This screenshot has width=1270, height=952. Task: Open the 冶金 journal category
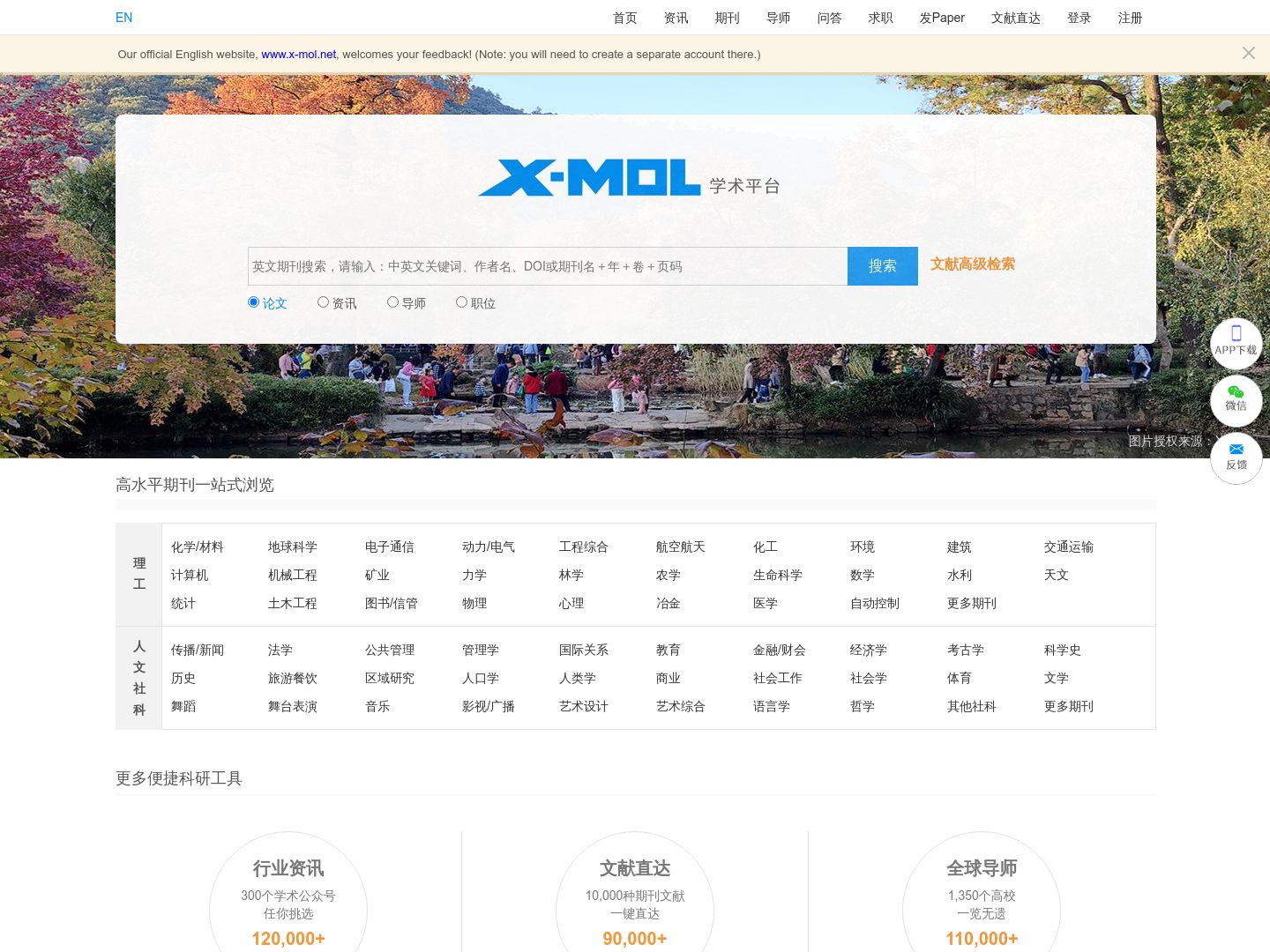[669, 603]
